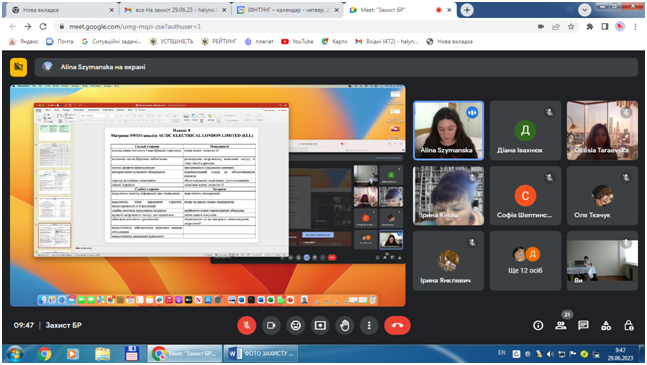Show the participants people panel

click(561, 325)
